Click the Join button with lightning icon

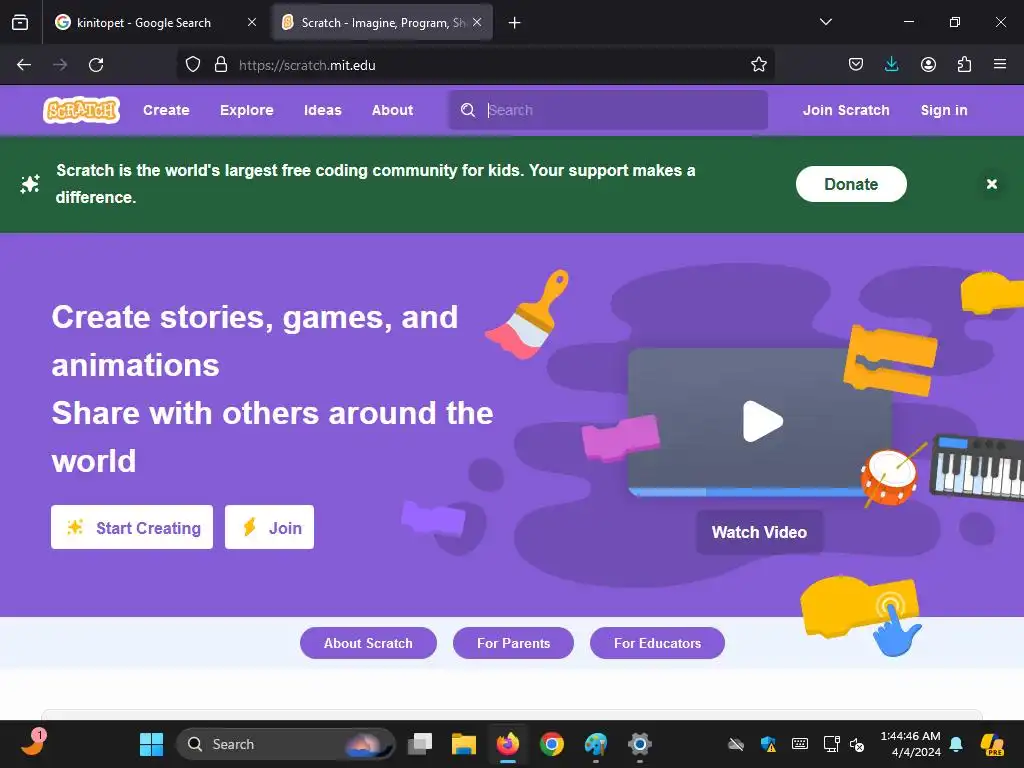click(x=269, y=527)
